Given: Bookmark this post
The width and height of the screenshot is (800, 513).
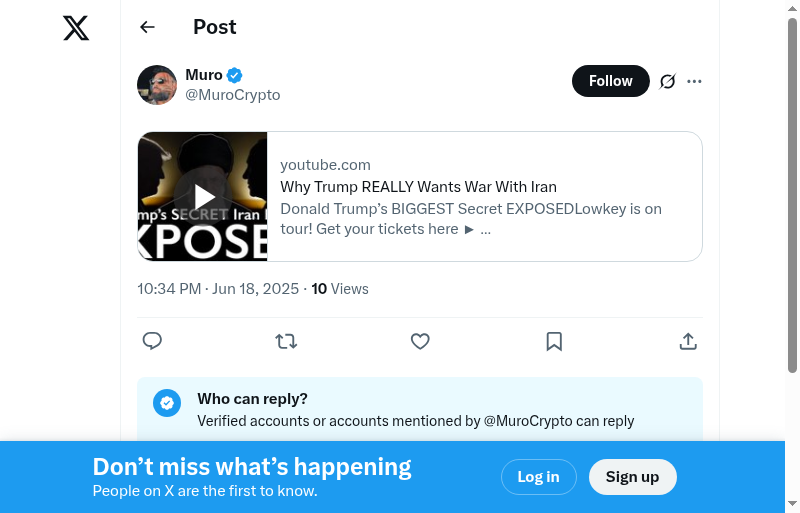Looking at the screenshot, I should click(554, 341).
